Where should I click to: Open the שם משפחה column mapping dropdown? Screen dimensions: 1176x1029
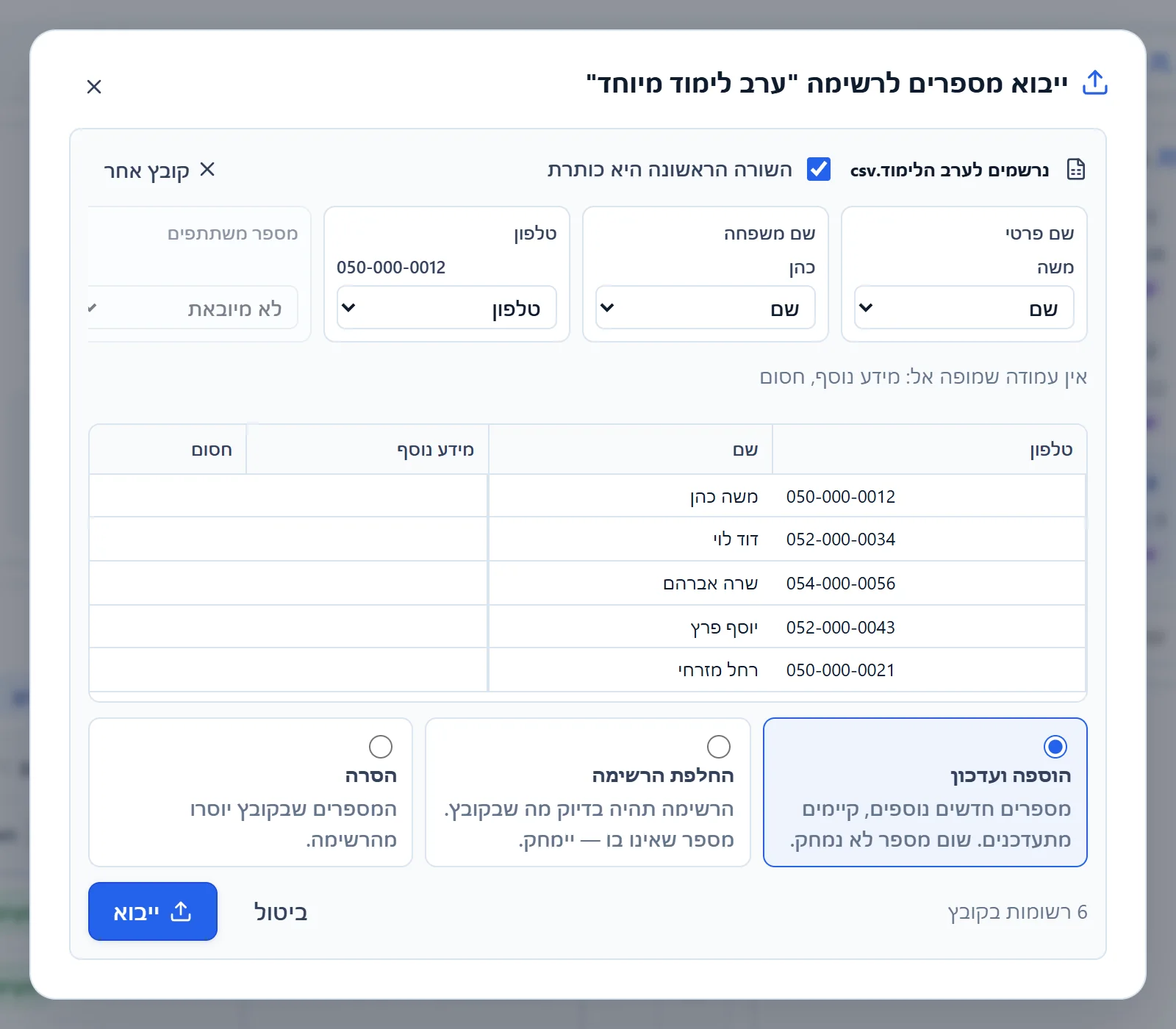706,308
